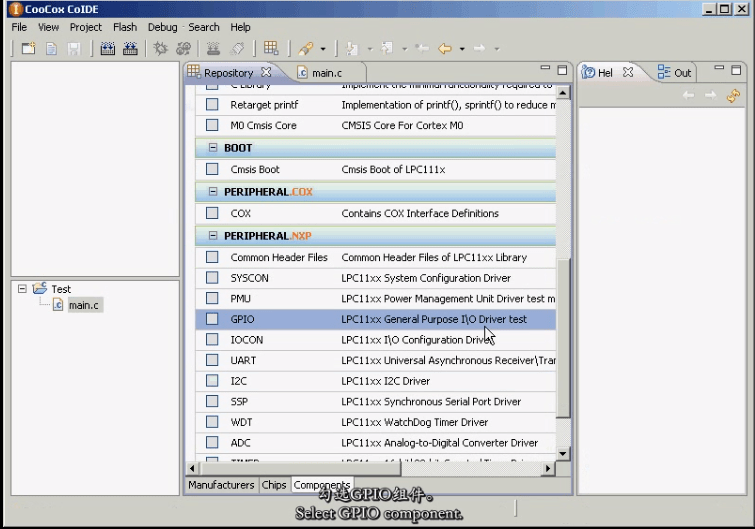
Task: Open next annotation dropdown arrow
Action: pos(370,49)
